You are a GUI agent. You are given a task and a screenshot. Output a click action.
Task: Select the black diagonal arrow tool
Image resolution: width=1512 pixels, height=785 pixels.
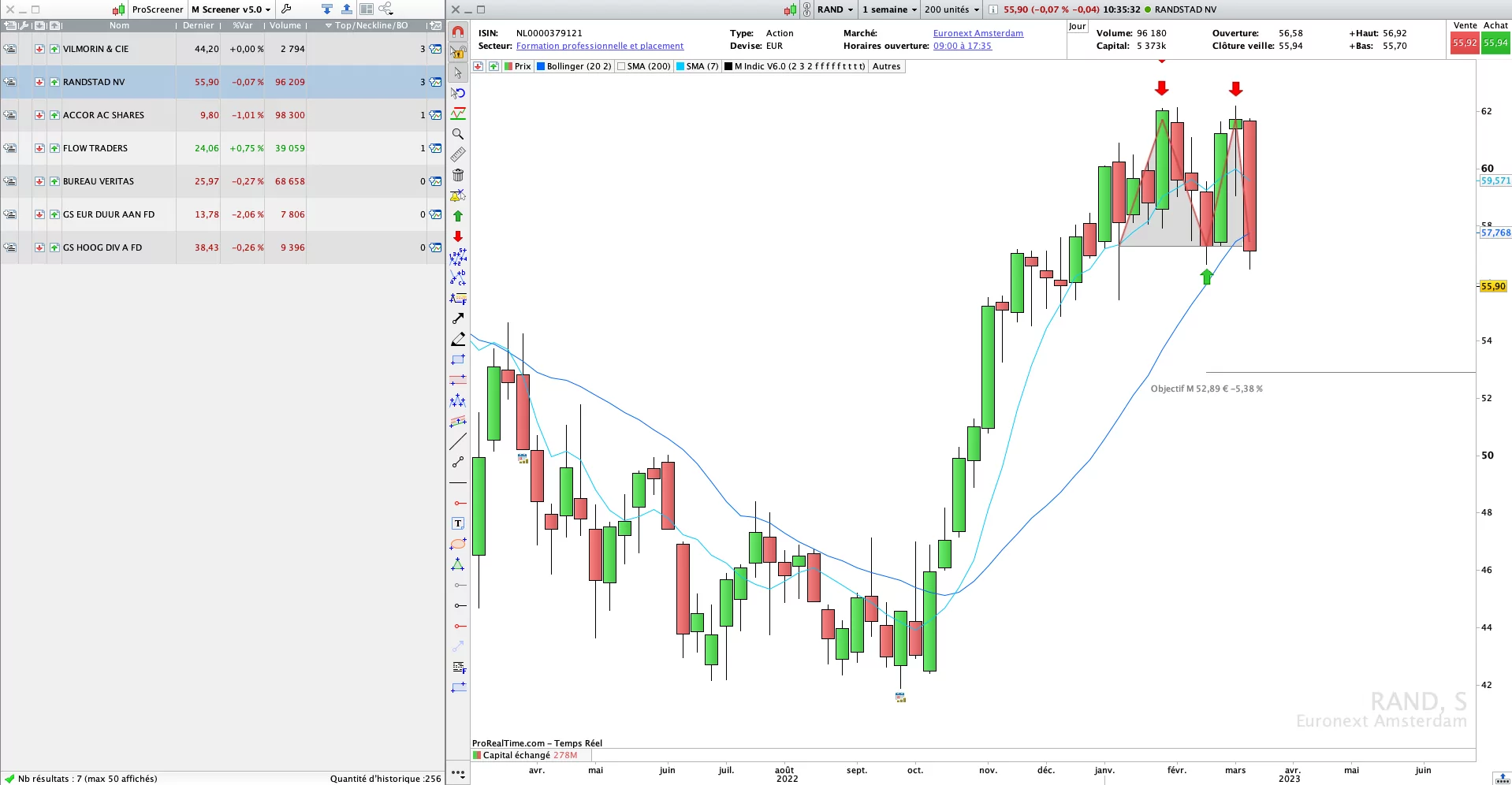pyautogui.click(x=458, y=318)
